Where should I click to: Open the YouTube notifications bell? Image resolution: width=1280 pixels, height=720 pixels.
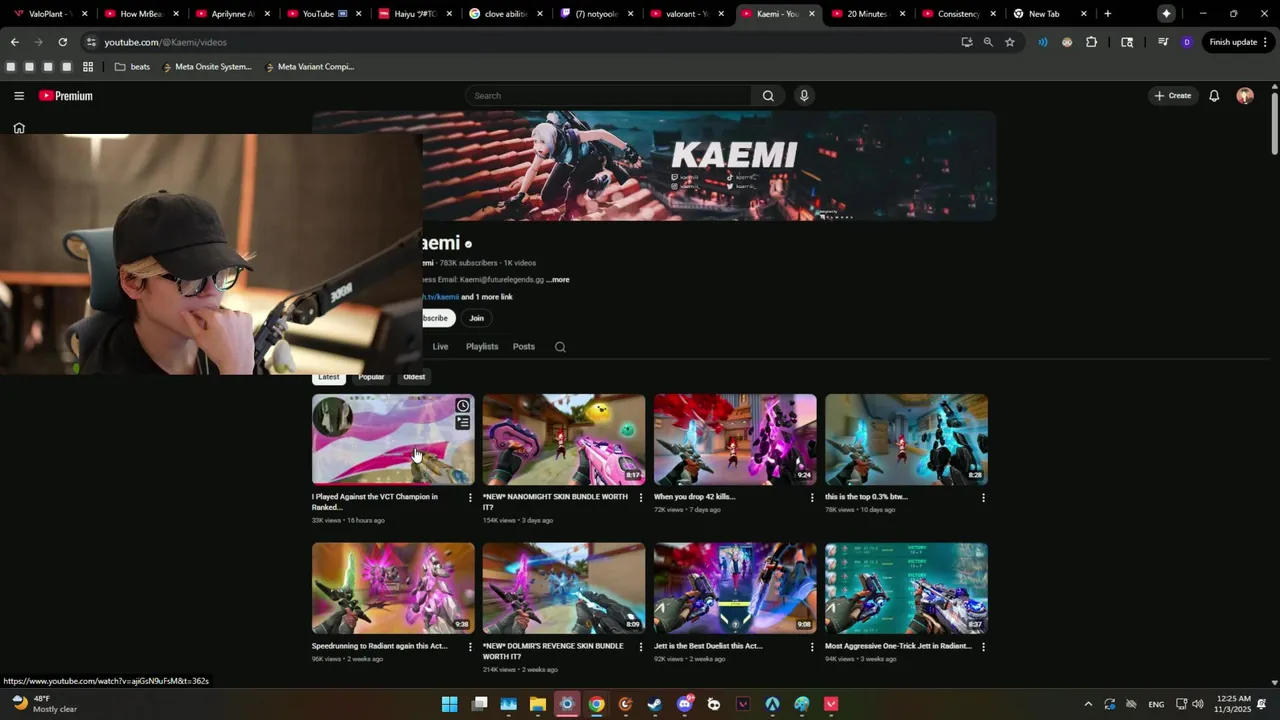pos(1214,96)
